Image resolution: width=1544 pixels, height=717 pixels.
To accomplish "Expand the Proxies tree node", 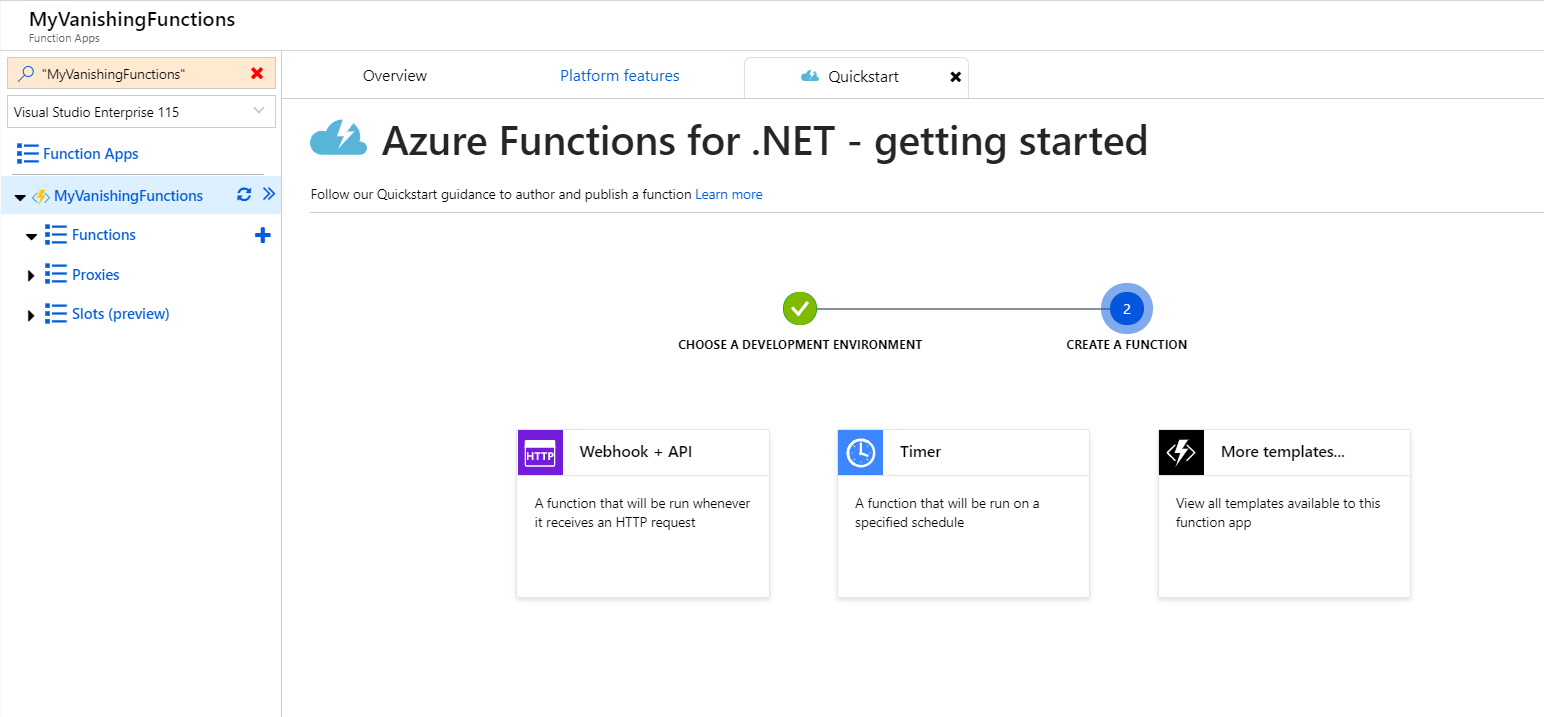I will (31, 276).
